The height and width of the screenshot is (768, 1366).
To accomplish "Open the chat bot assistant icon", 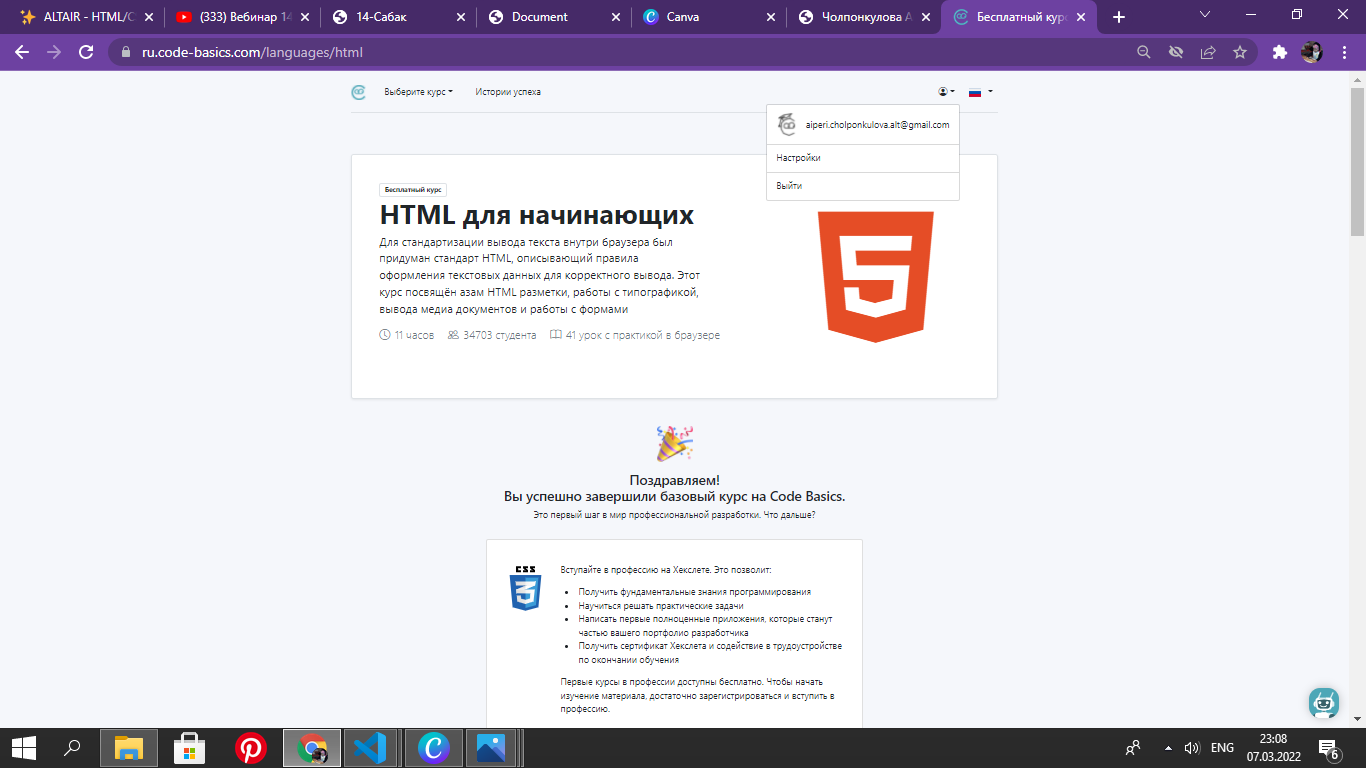I will [1324, 702].
